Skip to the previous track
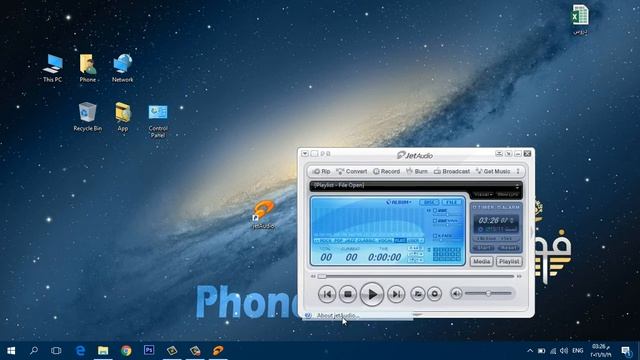Viewport: 640px width, 360px height. 327,294
